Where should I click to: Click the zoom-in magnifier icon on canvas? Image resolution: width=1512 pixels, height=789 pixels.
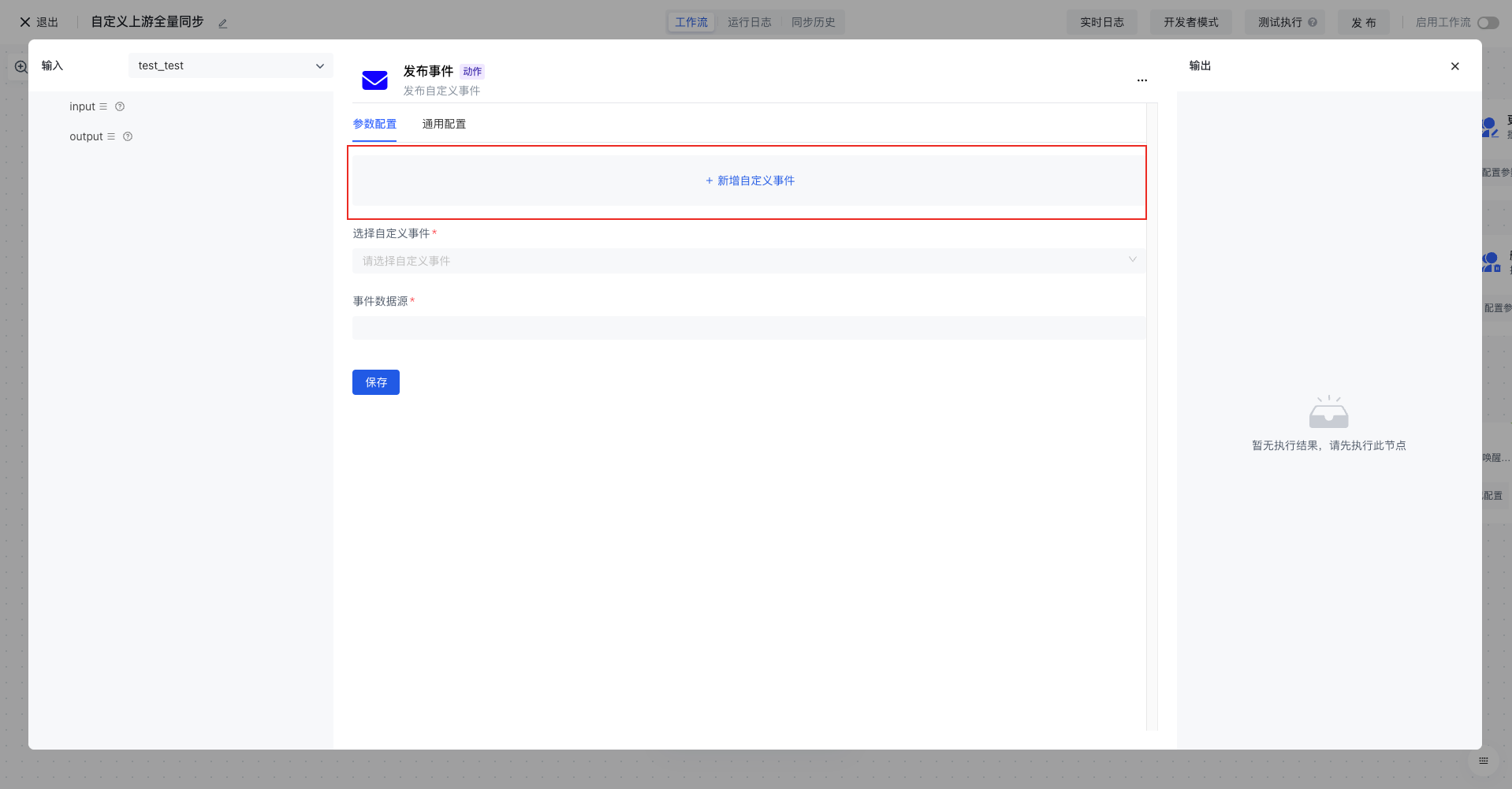pos(21,67)
